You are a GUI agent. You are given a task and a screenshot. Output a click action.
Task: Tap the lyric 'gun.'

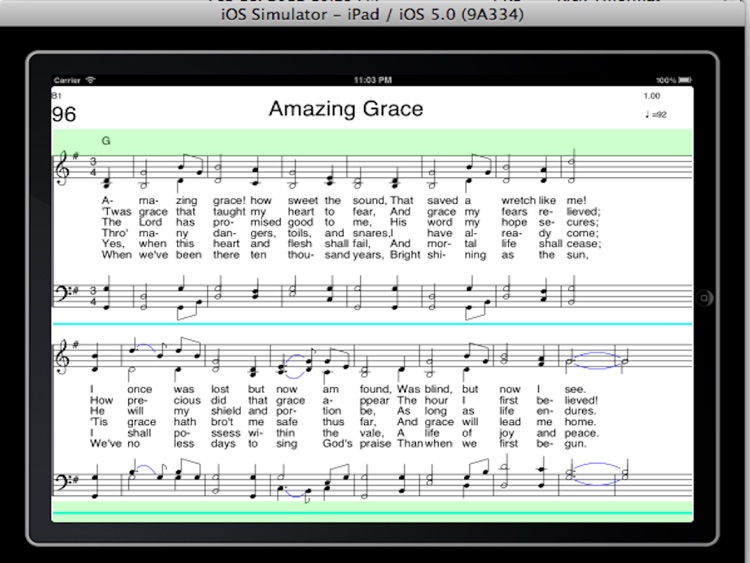tap(574, 444)
